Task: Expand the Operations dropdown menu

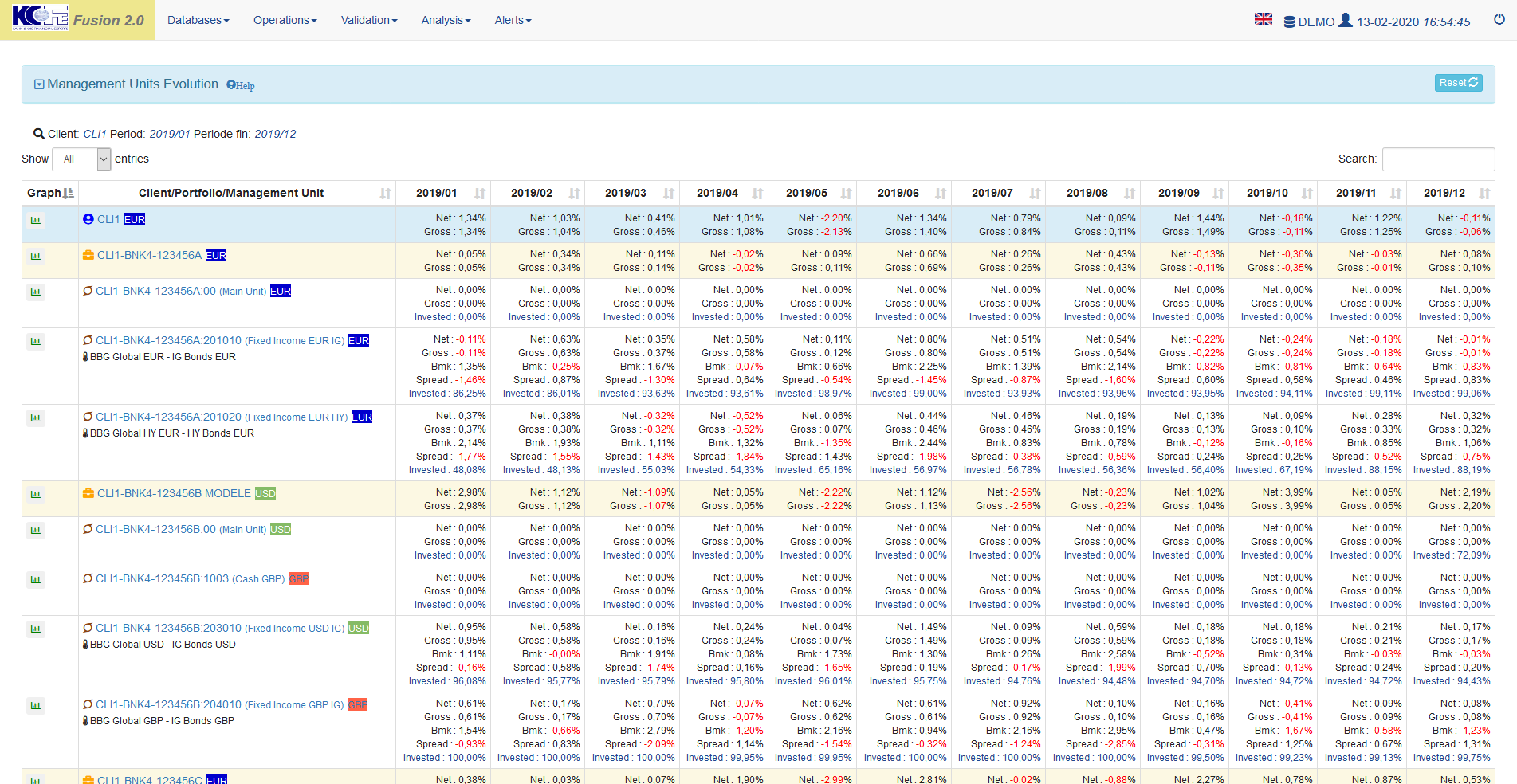Action: 285,21
